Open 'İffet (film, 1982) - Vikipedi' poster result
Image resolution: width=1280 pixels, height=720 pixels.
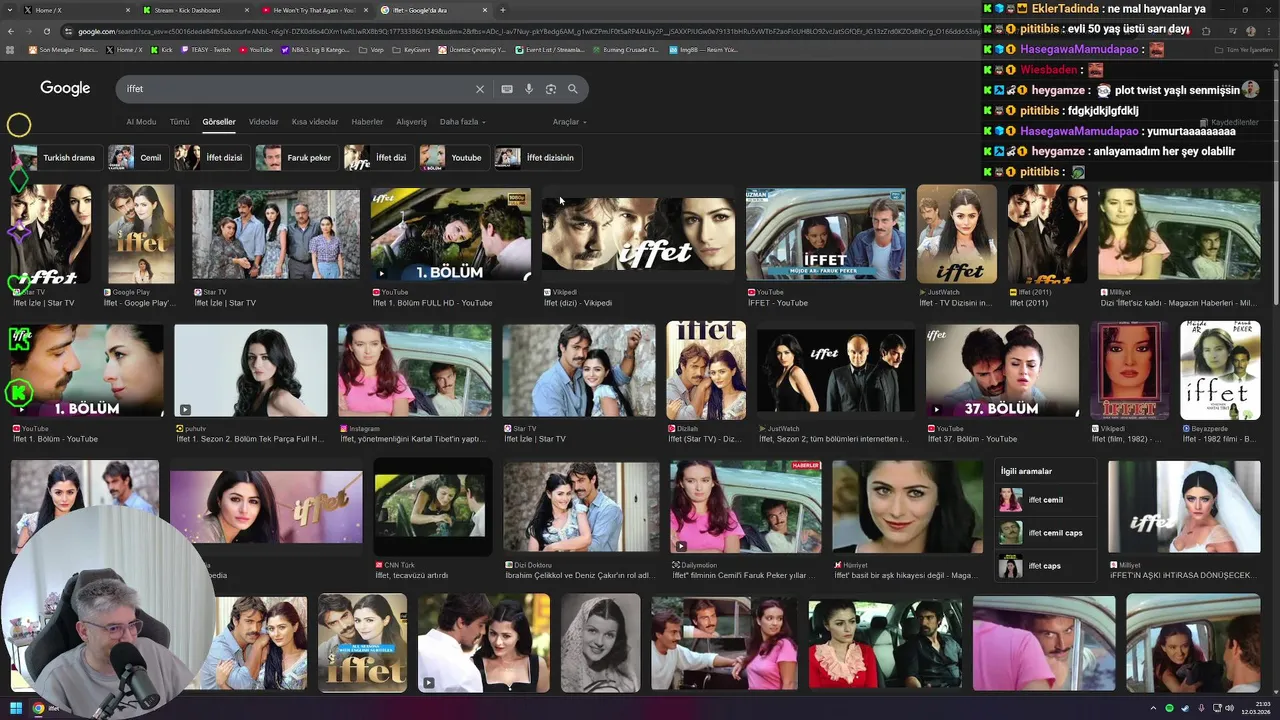click(x=1129, y=370)
